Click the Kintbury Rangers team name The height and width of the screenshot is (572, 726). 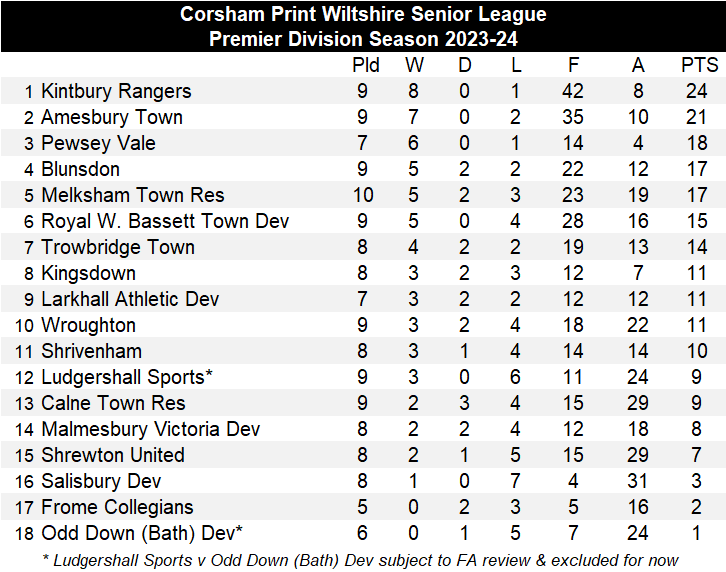click(x=116, y=91)
